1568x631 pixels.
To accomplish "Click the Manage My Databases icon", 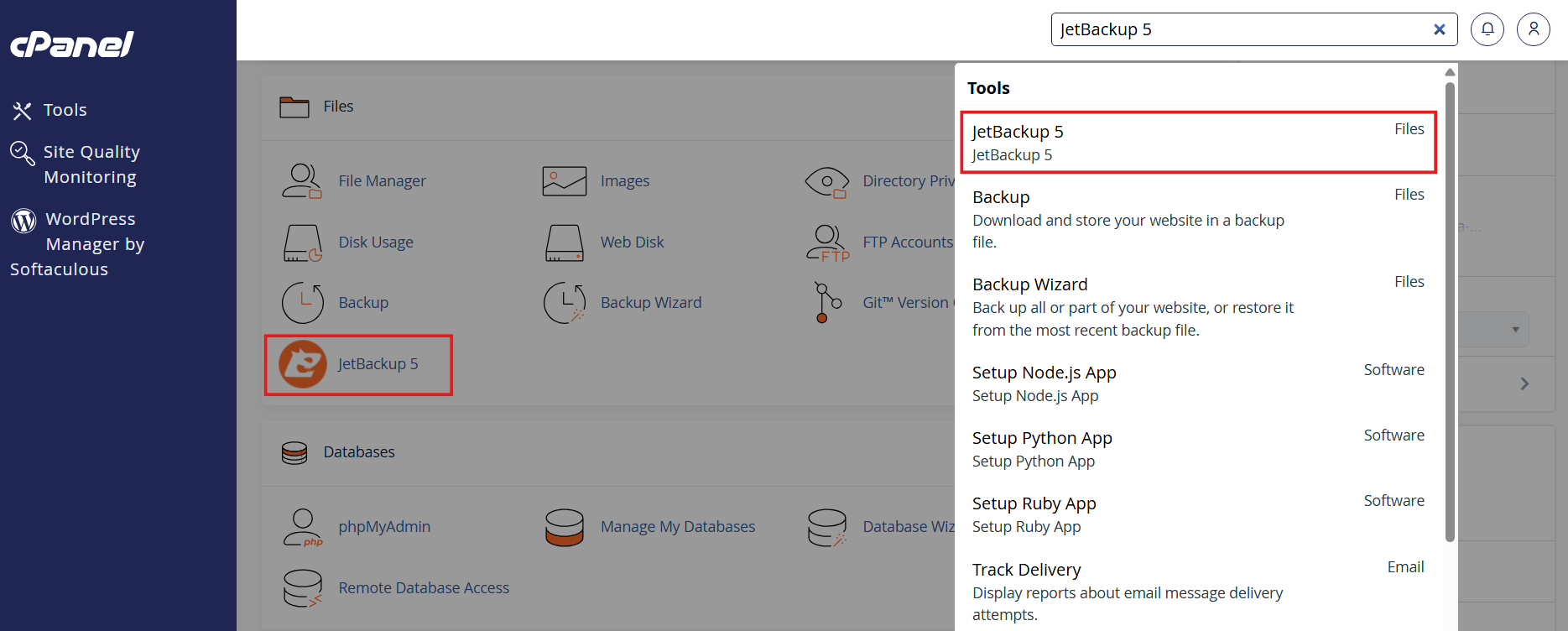I will [x=565, y=527].
